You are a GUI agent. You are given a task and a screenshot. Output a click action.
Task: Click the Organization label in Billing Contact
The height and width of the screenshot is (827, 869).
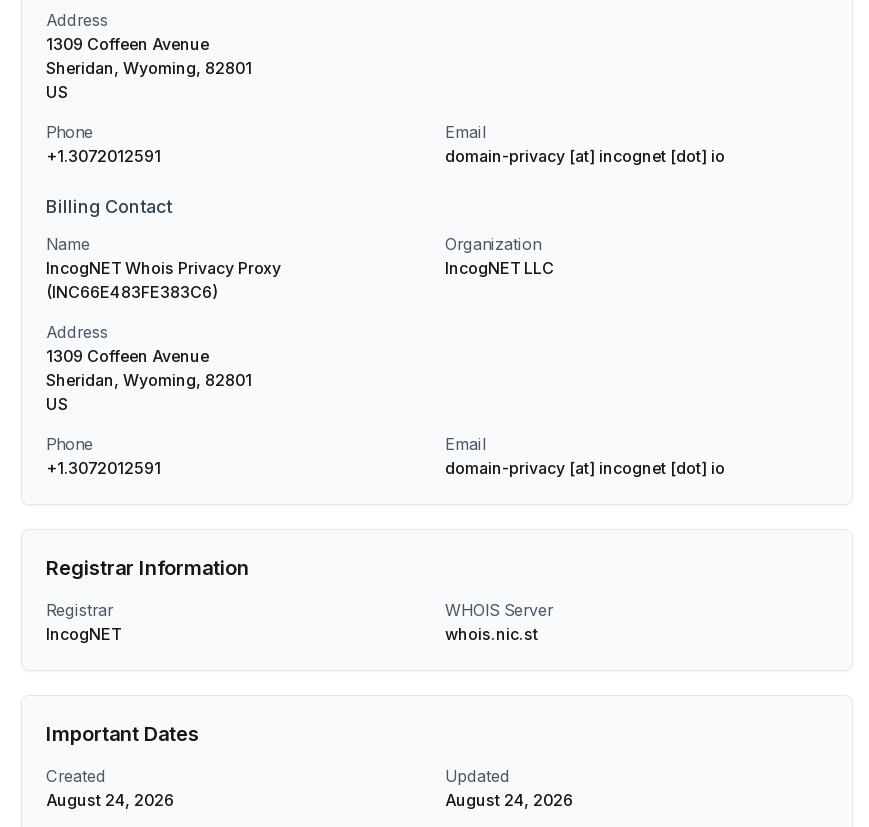click(x=493, y=244)
